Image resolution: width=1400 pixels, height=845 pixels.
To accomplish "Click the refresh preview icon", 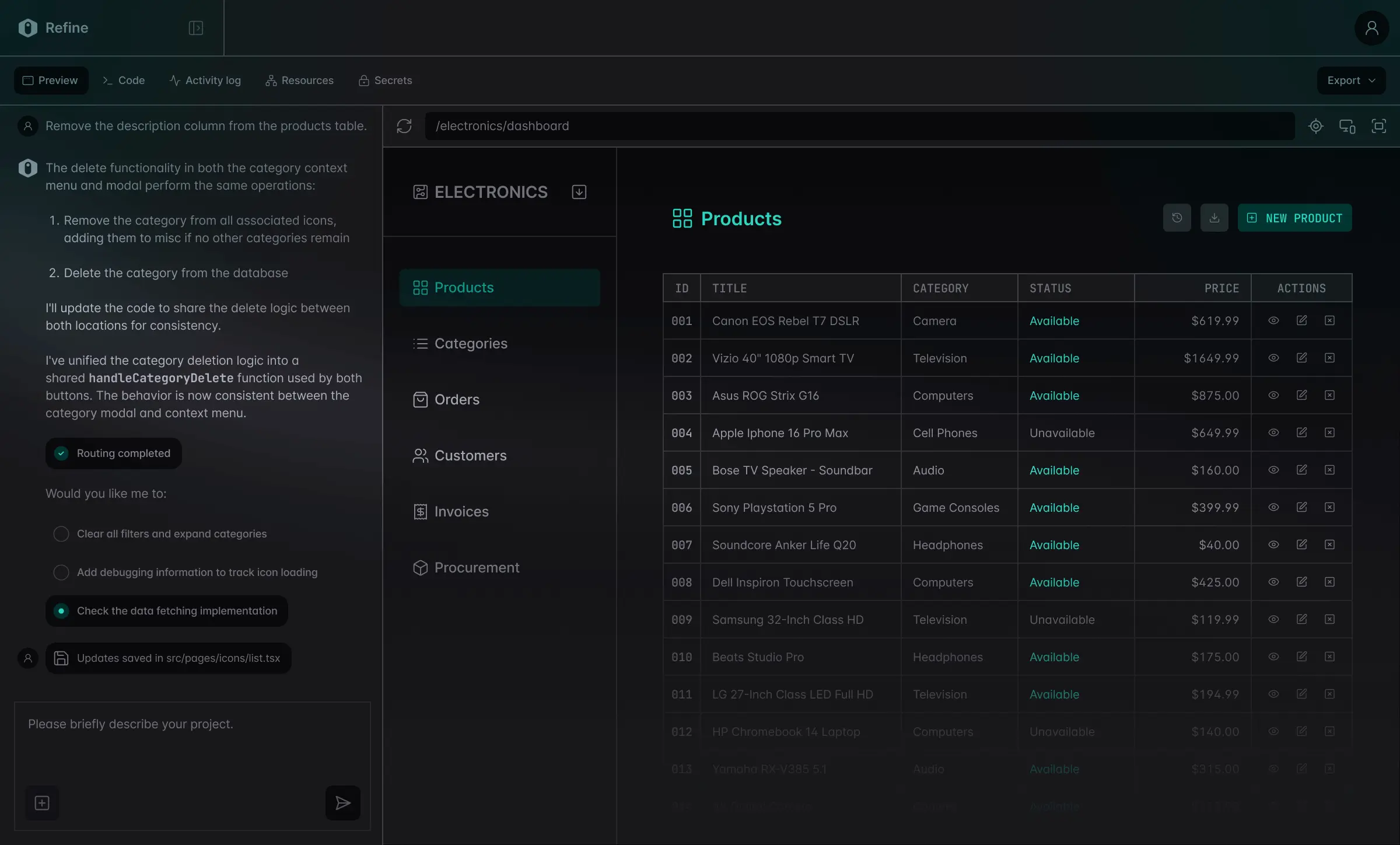I will (x=404, y=126).
